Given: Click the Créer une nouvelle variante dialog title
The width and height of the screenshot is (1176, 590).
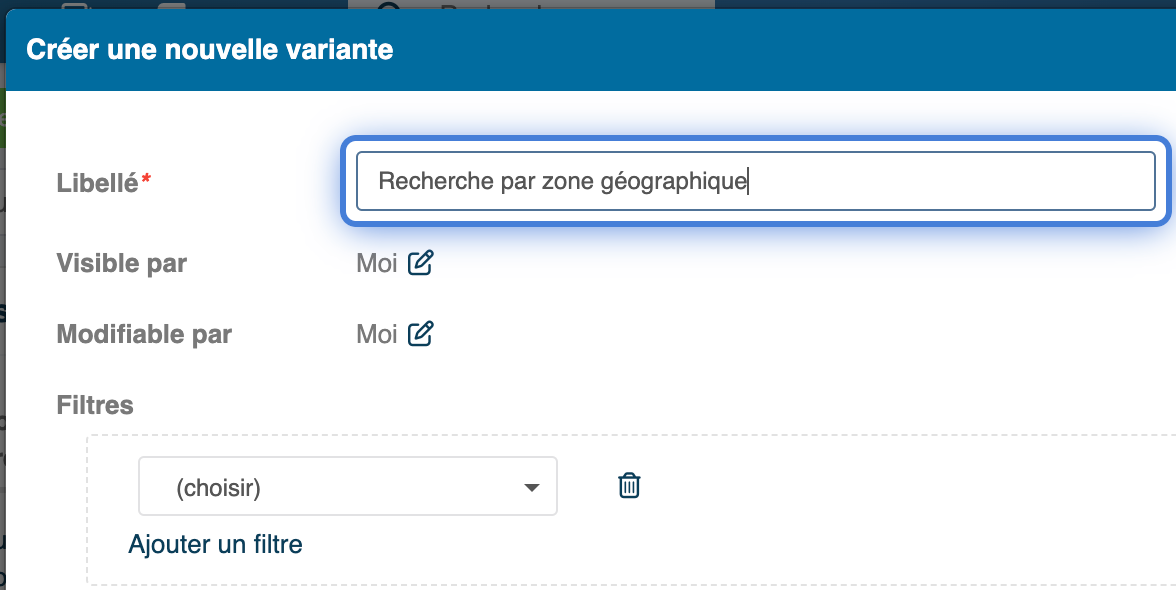Looking at the screenshot, I should (x=210, y=49).
